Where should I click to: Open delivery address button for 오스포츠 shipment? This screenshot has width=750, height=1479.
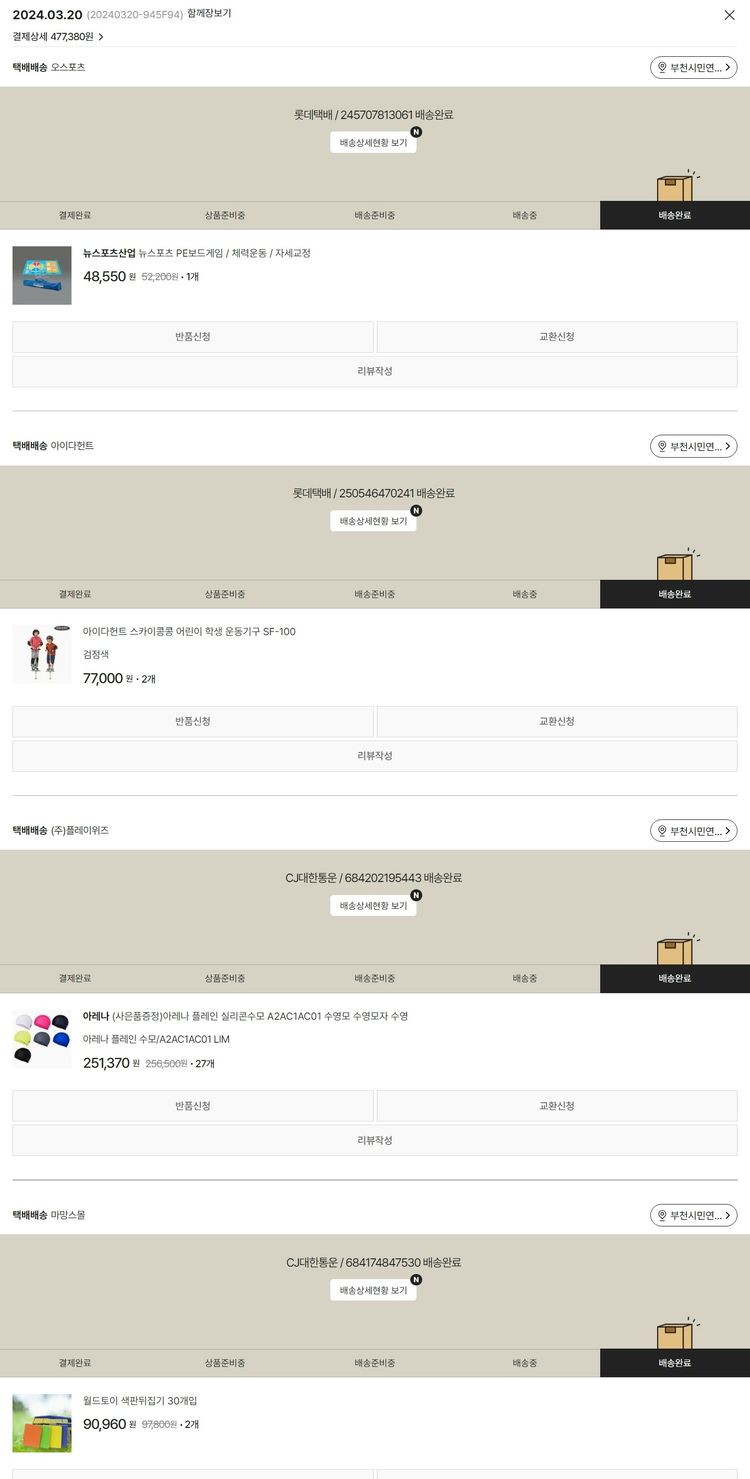[x=693, y=68]
